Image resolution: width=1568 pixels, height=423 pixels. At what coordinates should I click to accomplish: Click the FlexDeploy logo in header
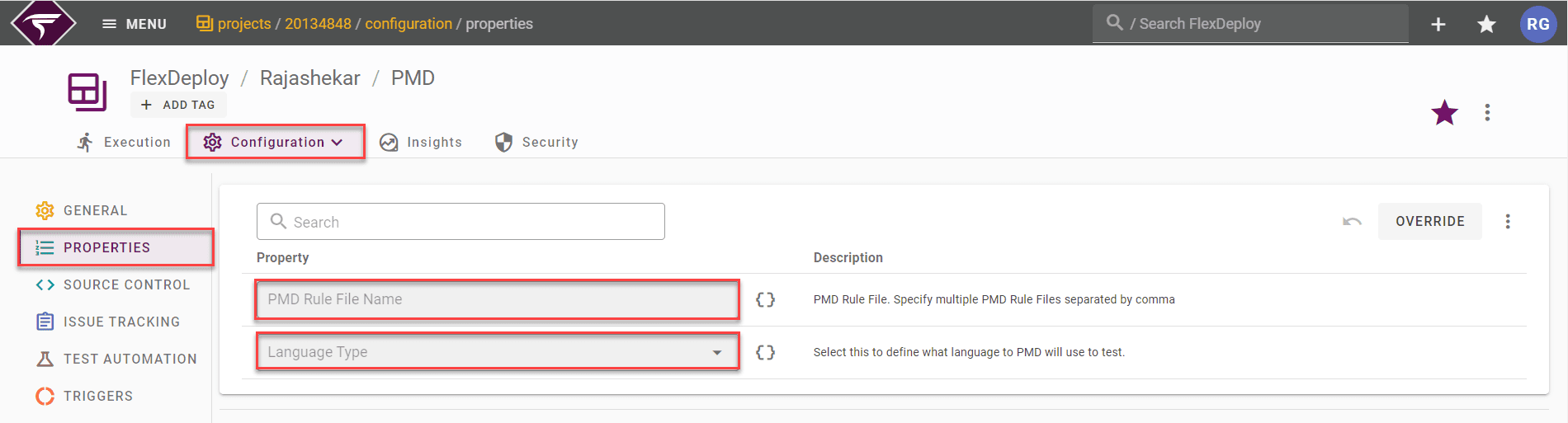[43, 22]
